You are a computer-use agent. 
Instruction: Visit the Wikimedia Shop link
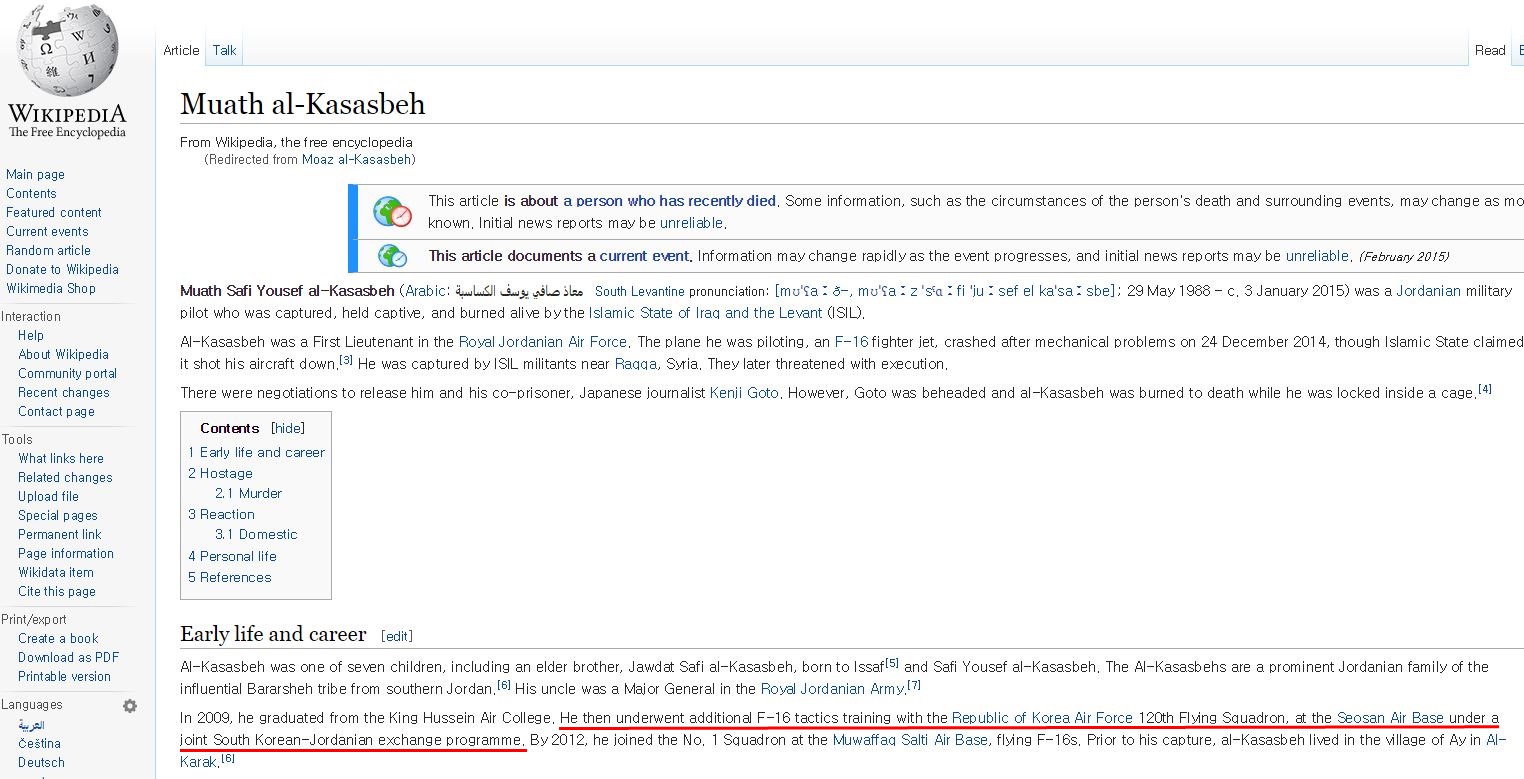[x=51, y=288]
